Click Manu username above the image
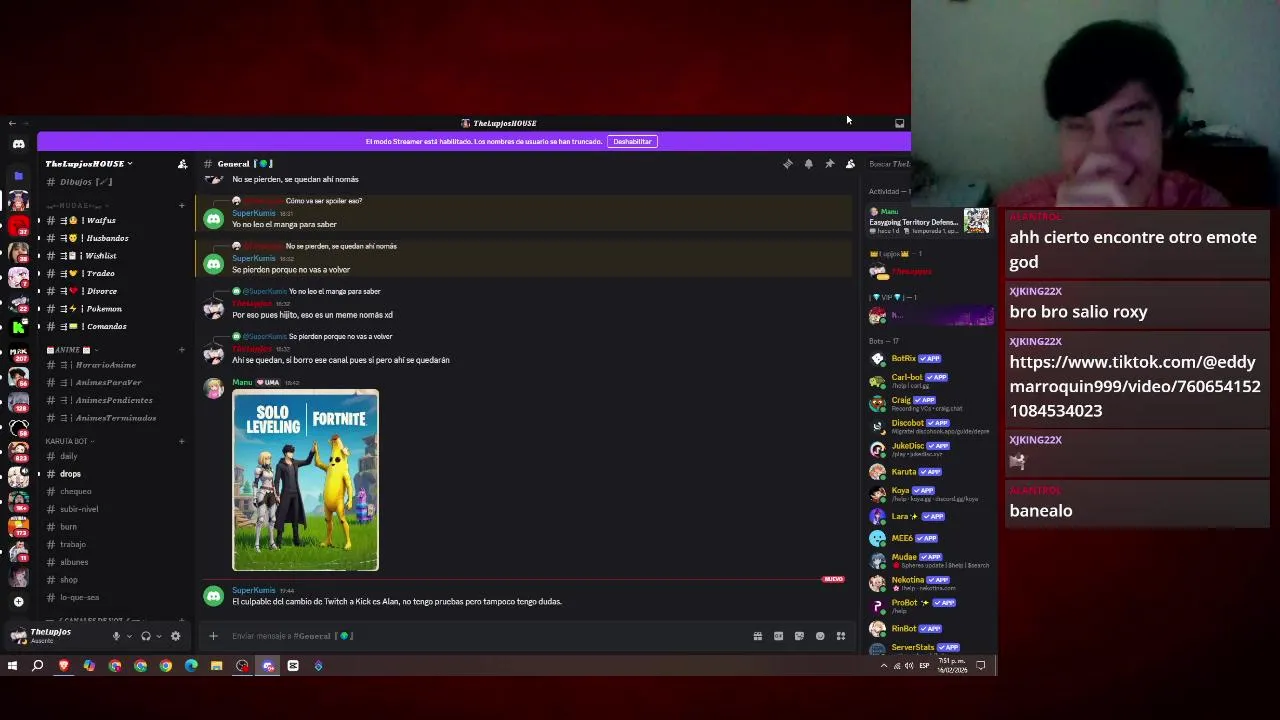Screen dimensions: 1280x720 click(242, 382)
